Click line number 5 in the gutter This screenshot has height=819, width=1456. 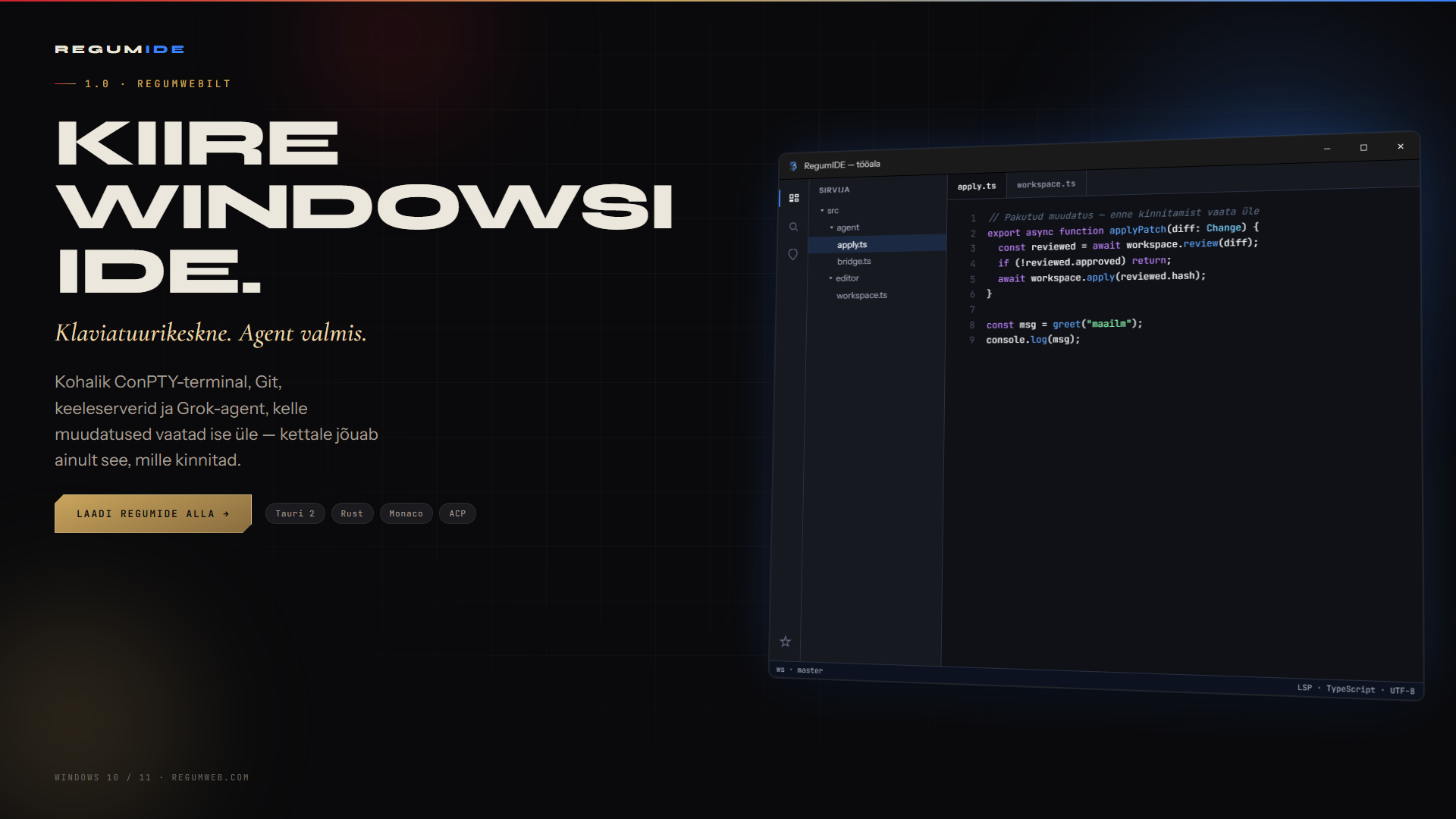(973, 279)
